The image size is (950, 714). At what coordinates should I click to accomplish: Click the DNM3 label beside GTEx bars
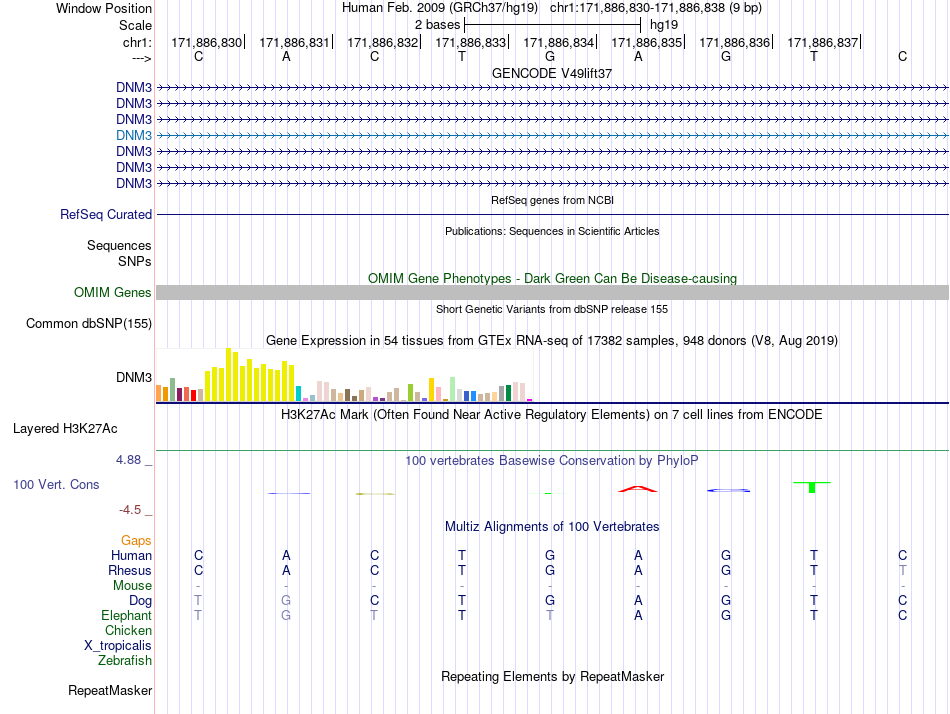click(134, 378)
